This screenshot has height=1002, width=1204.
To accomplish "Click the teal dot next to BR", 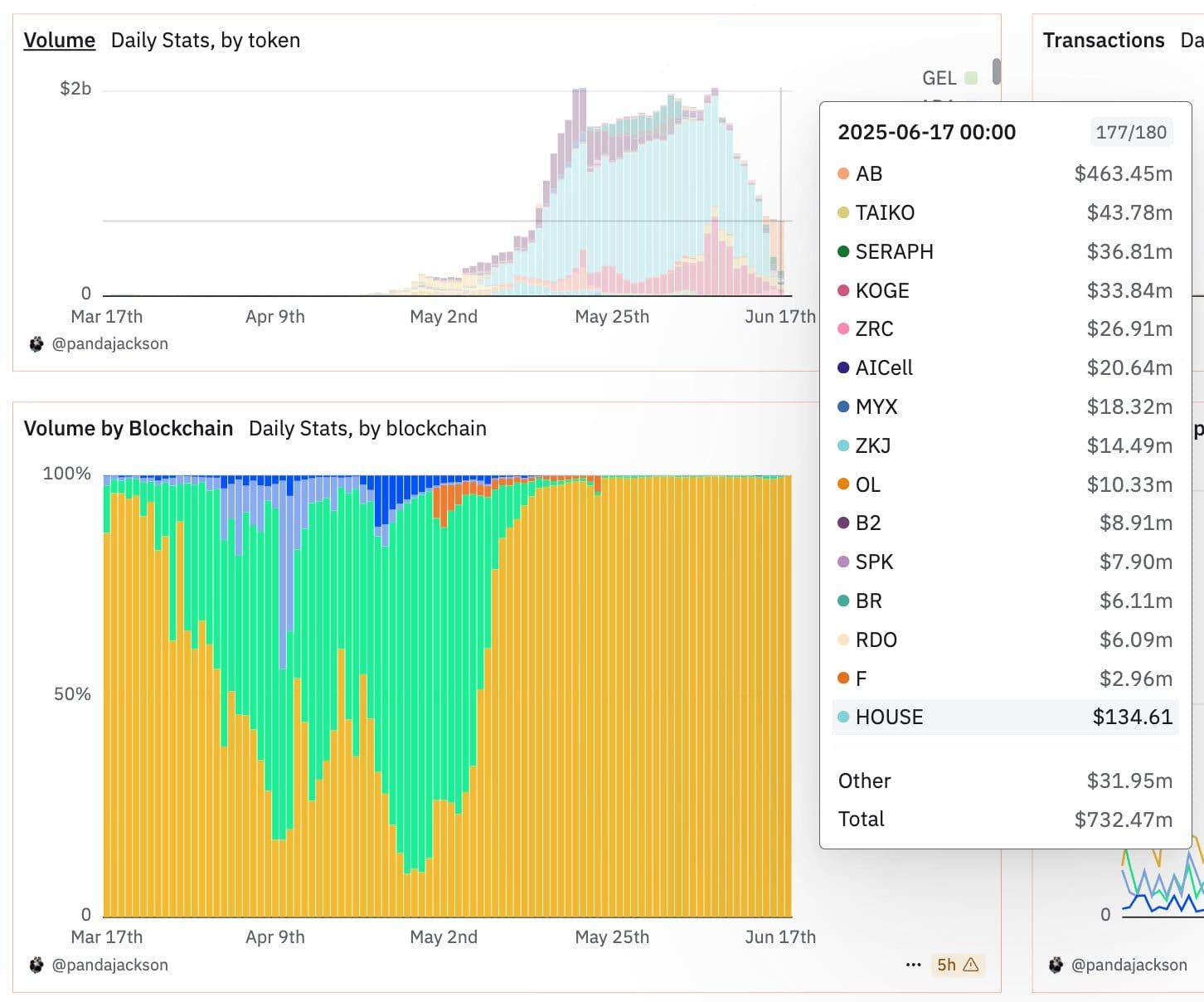I will coord(843,601).
